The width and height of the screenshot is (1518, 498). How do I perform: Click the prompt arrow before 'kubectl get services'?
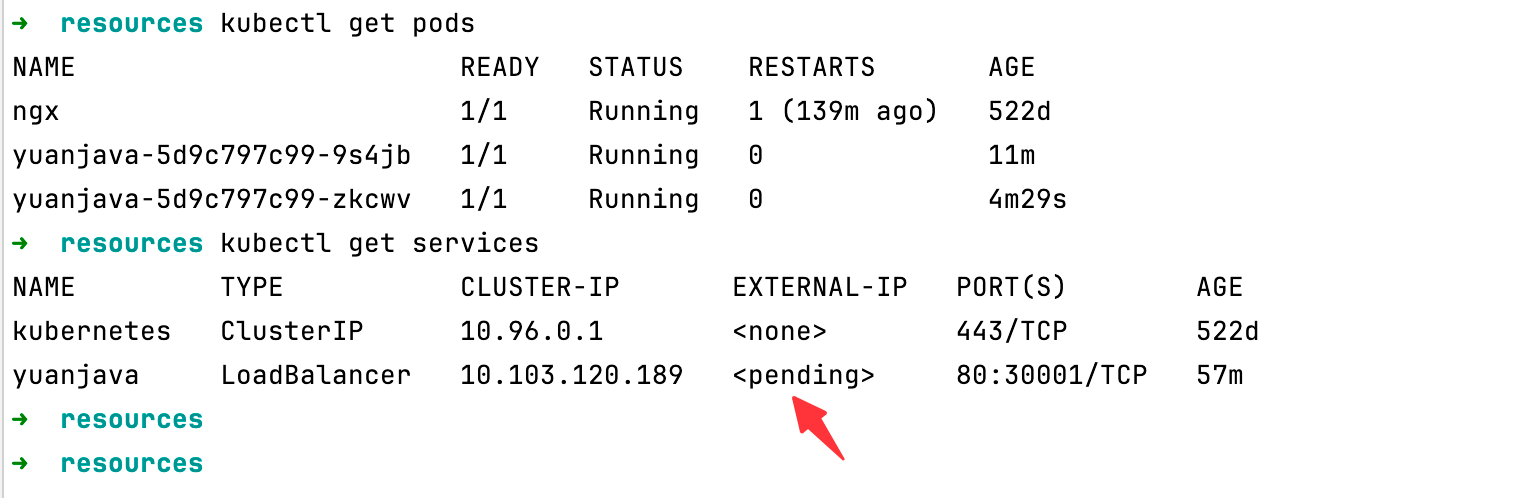pyautogui.click(x=21, y=243)
